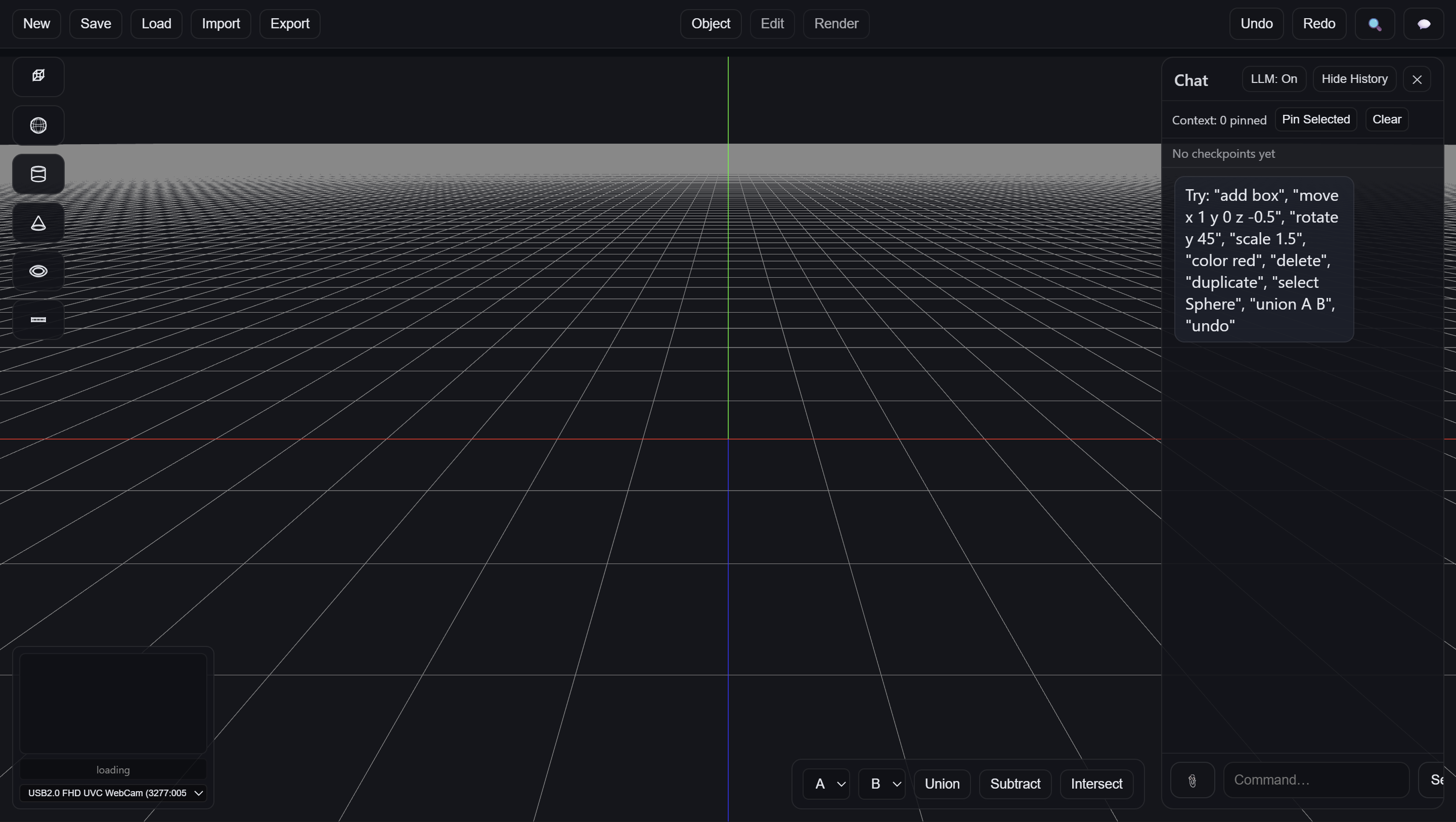Open the B operand dropdown

tap(881, 784)
